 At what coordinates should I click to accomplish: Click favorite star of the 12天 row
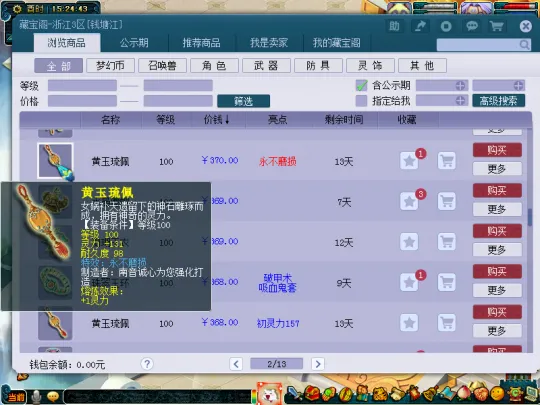click(409, 242)
